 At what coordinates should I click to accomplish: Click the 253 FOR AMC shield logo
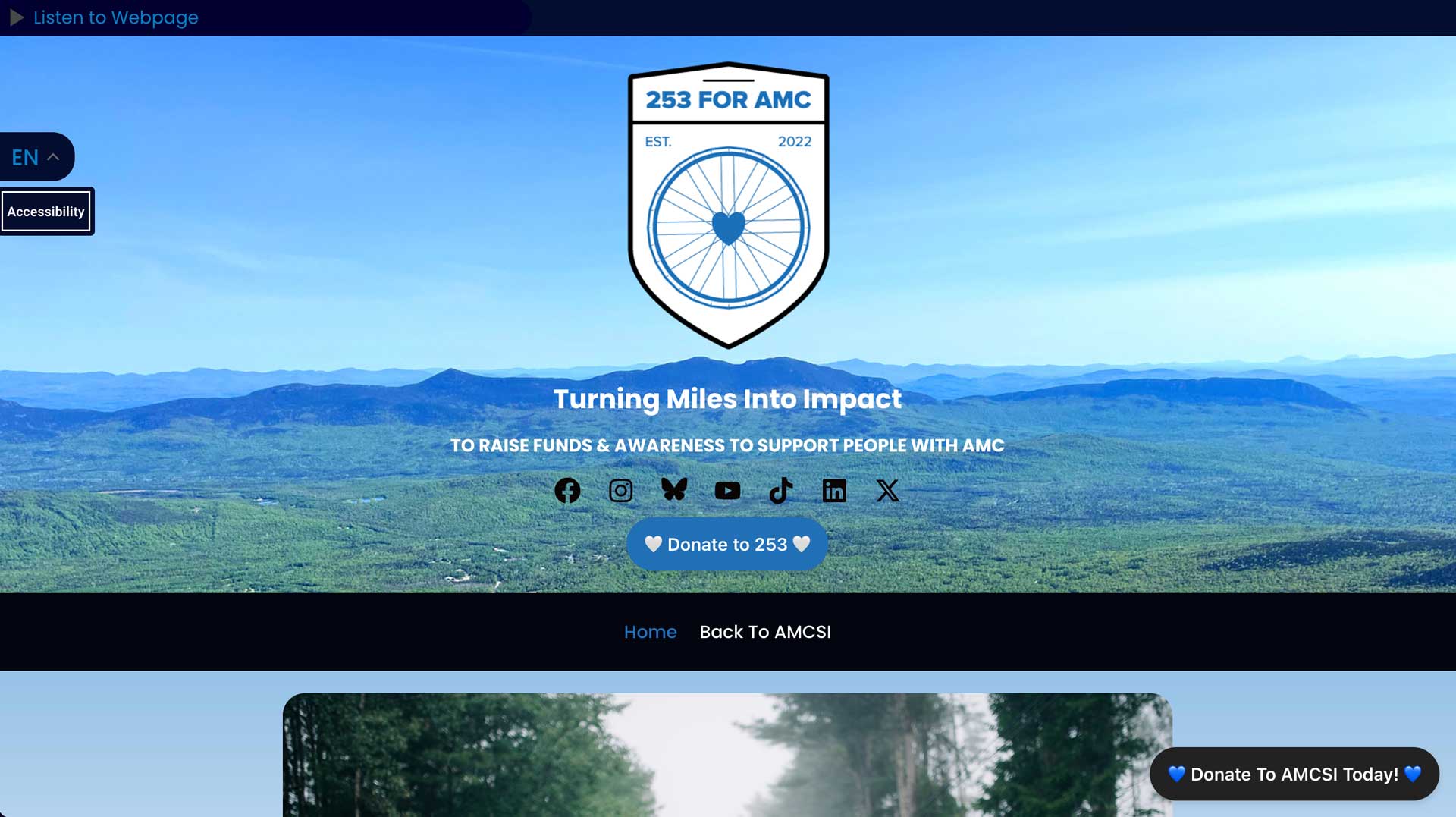click(x=728, y=205)
